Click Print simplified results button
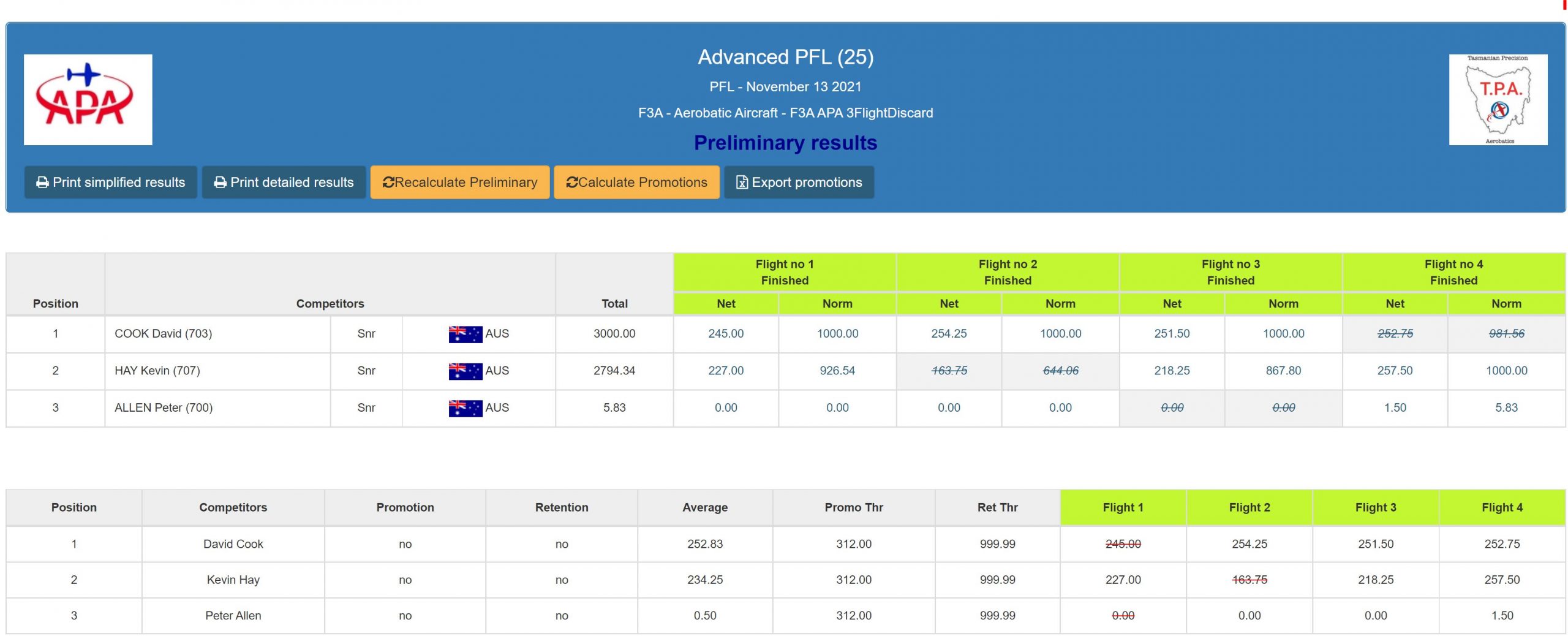This screenshot has width=1568, height=636. pyautogui.click(x=111, y=183)
